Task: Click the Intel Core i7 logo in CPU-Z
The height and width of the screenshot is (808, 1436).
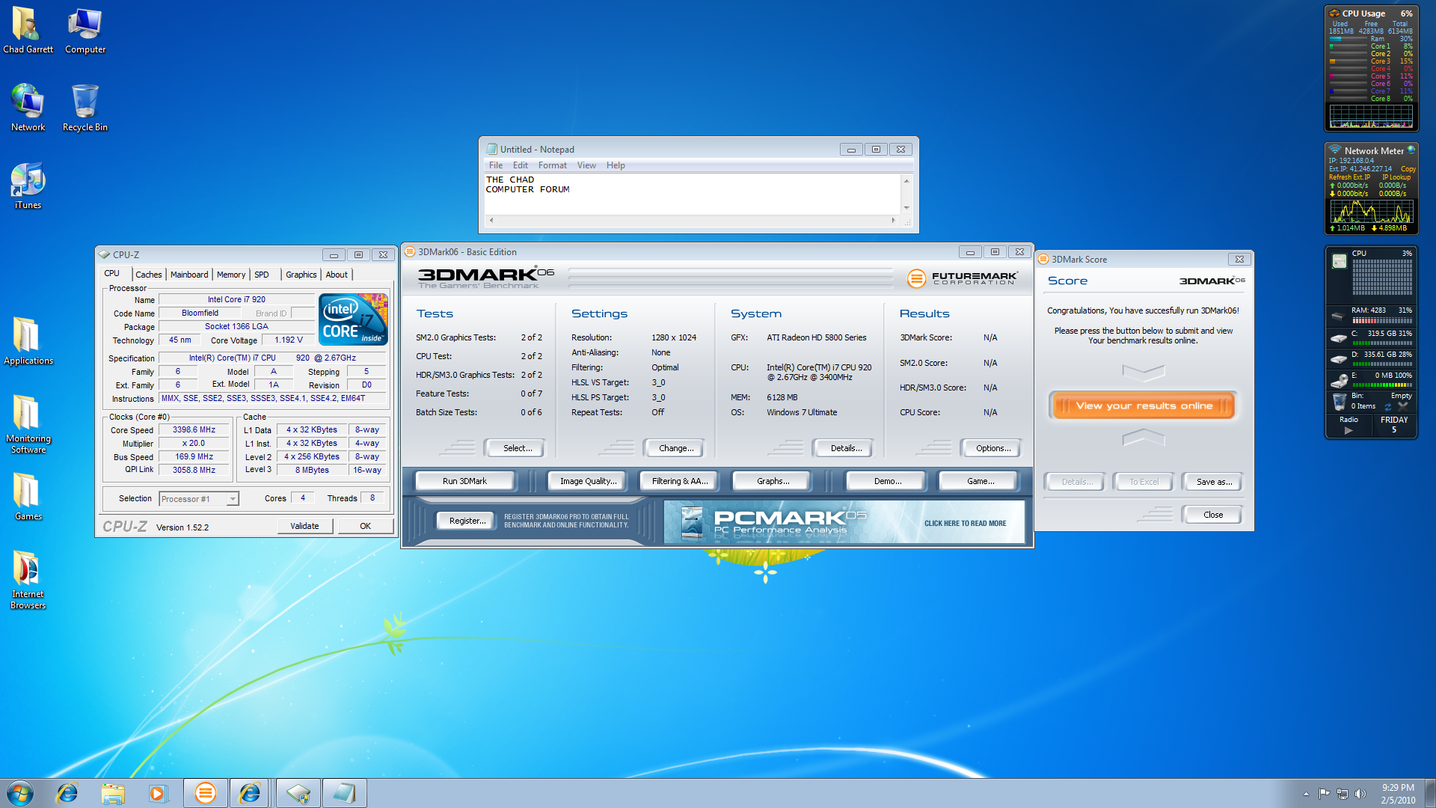Action: [353, 319]
